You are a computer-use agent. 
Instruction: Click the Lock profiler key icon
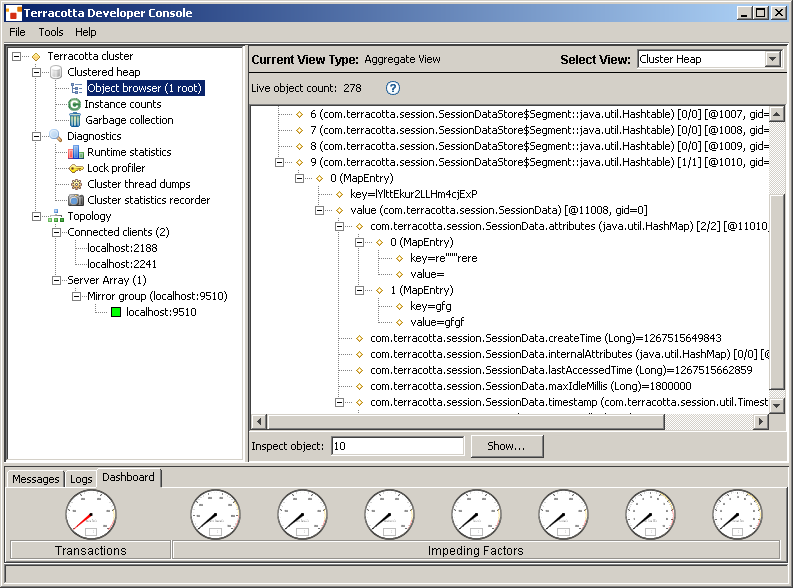[76, 168]
